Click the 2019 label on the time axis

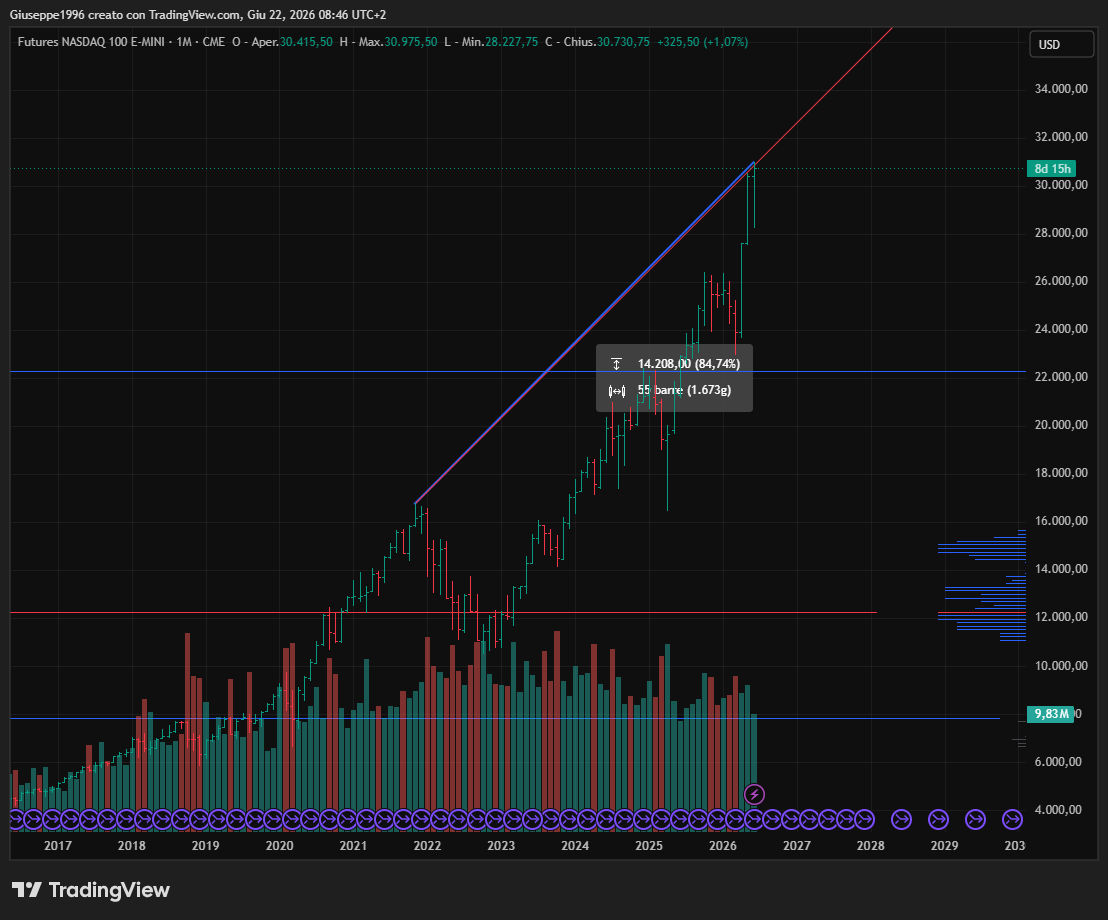coord(206,846)
